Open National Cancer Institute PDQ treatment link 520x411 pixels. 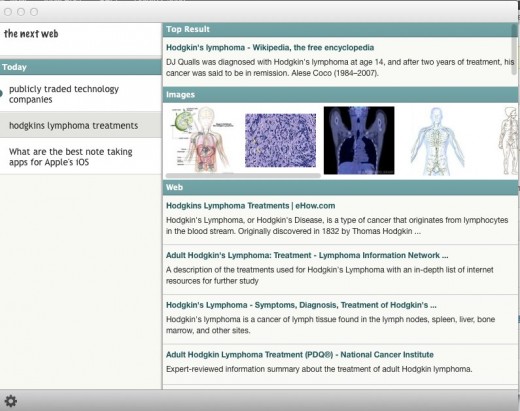tap(300, 355)
